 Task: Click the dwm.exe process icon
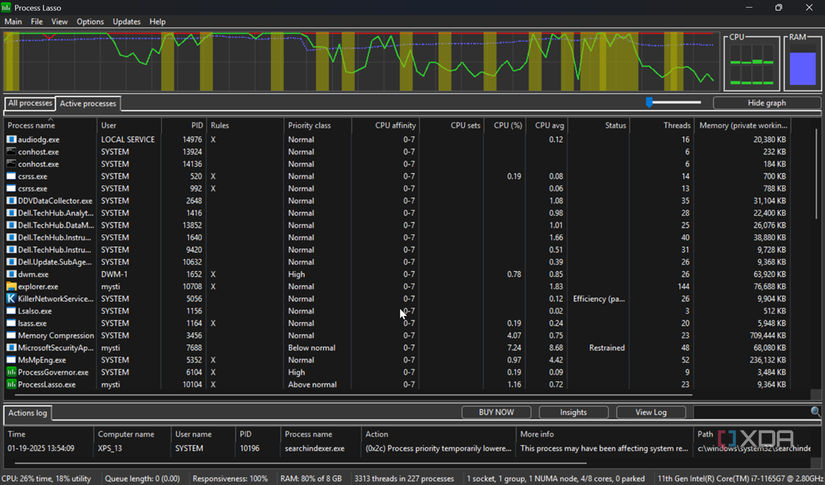11,274
